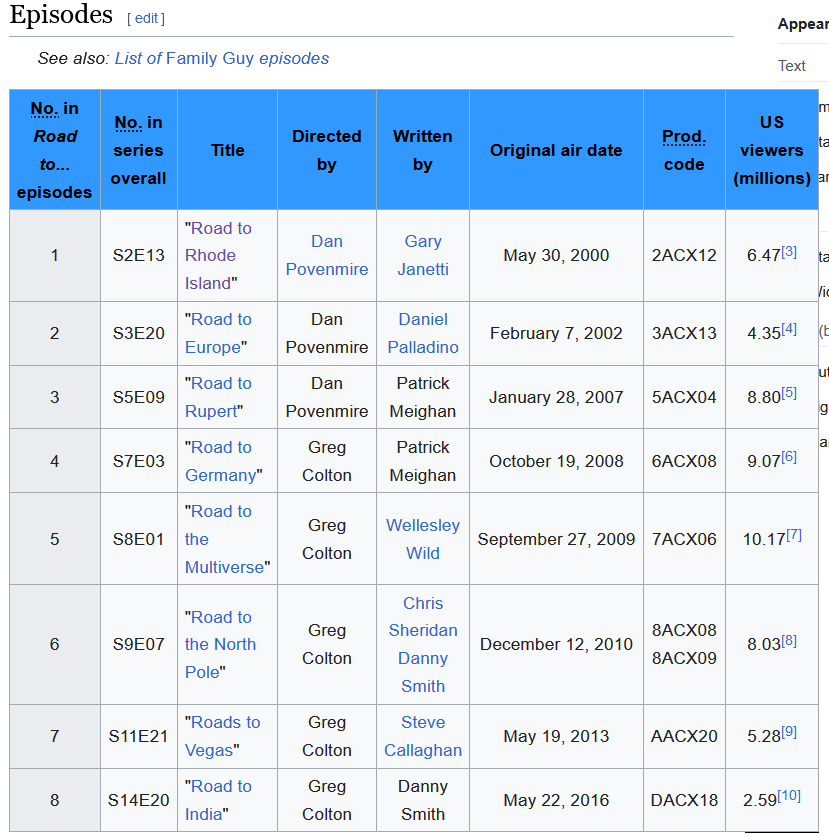The width and height of the screenshot is (829, 837).
Task: Select the air date October 19, 2008
Action: click(556, 461)
